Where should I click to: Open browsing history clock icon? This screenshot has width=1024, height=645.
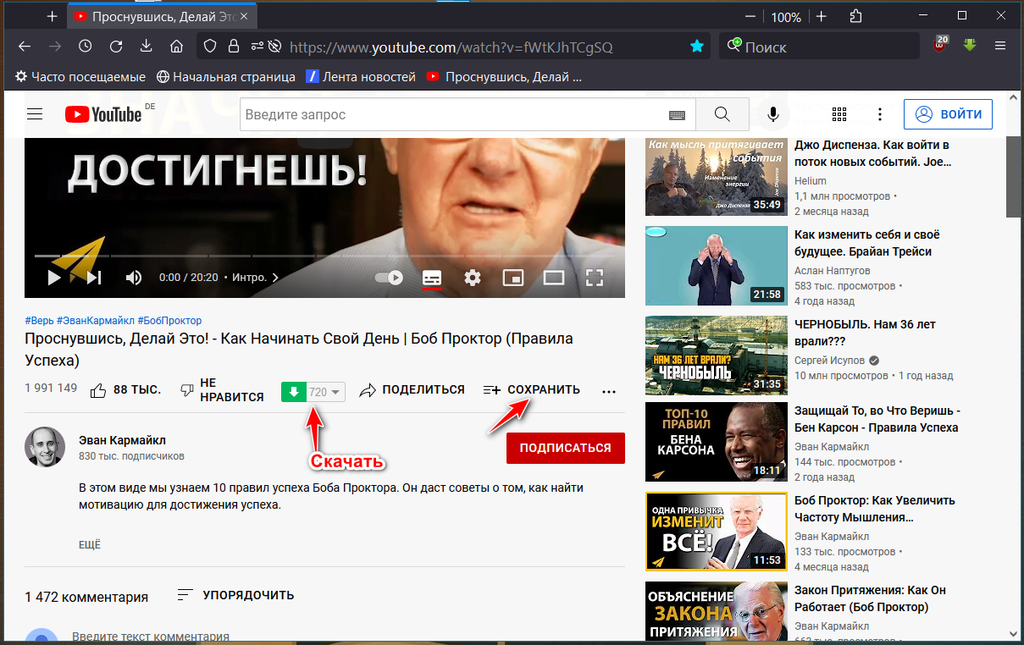point(86,46)
